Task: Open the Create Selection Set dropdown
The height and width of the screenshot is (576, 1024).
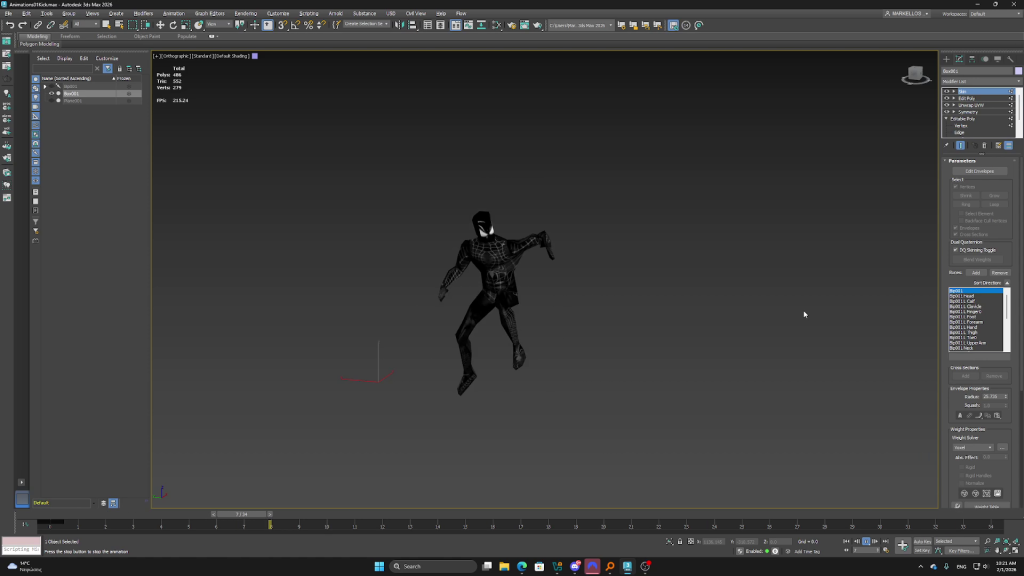Action: tap(366, 25)
